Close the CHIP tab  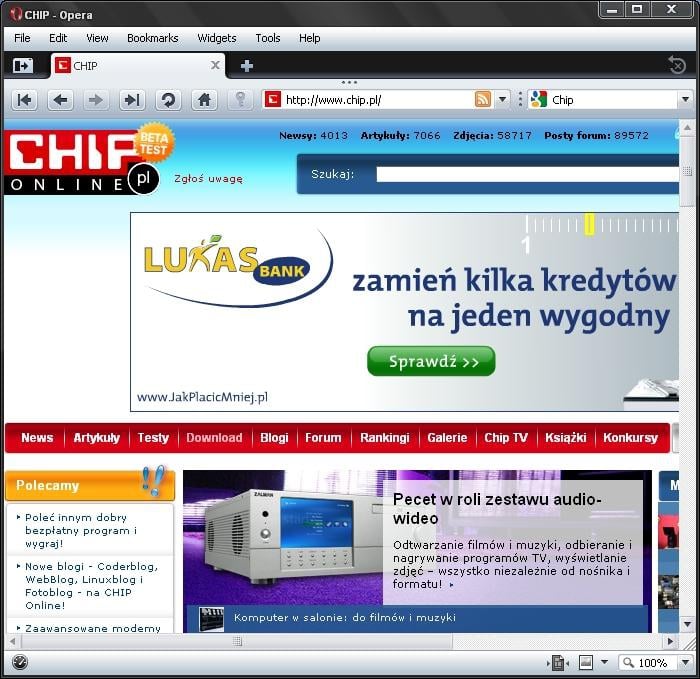click(x=215, y=66)
